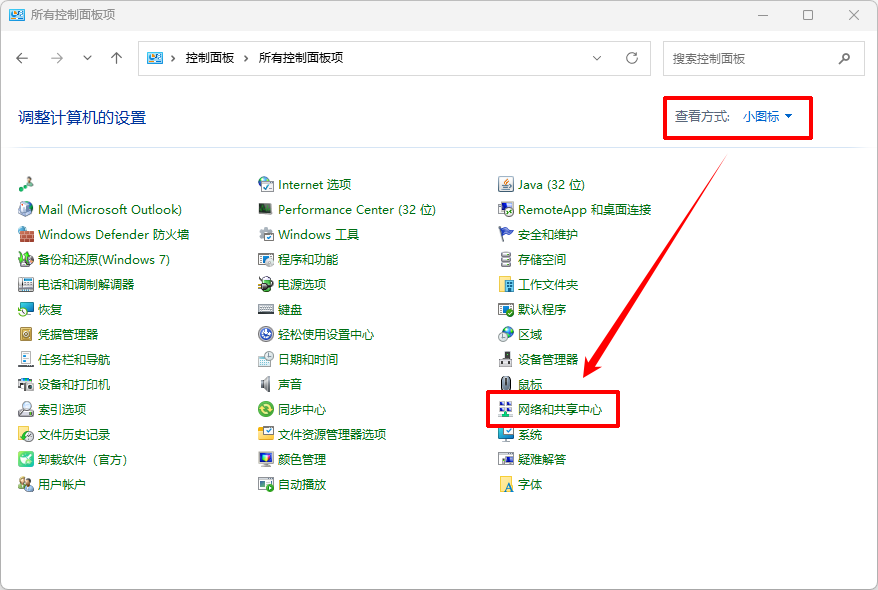Click the search magnifier icon
This screenshot has width=878, height=590.
(x=844, y=58)
